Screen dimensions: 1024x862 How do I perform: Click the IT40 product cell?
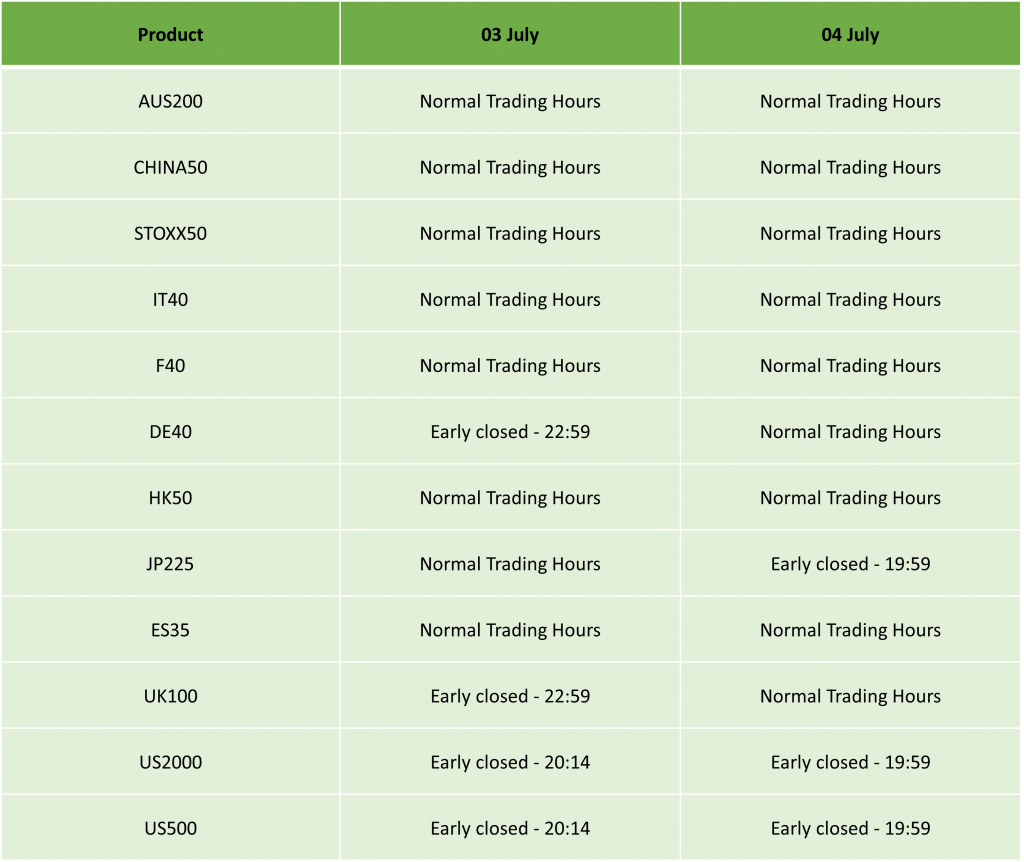coord(170,300)
